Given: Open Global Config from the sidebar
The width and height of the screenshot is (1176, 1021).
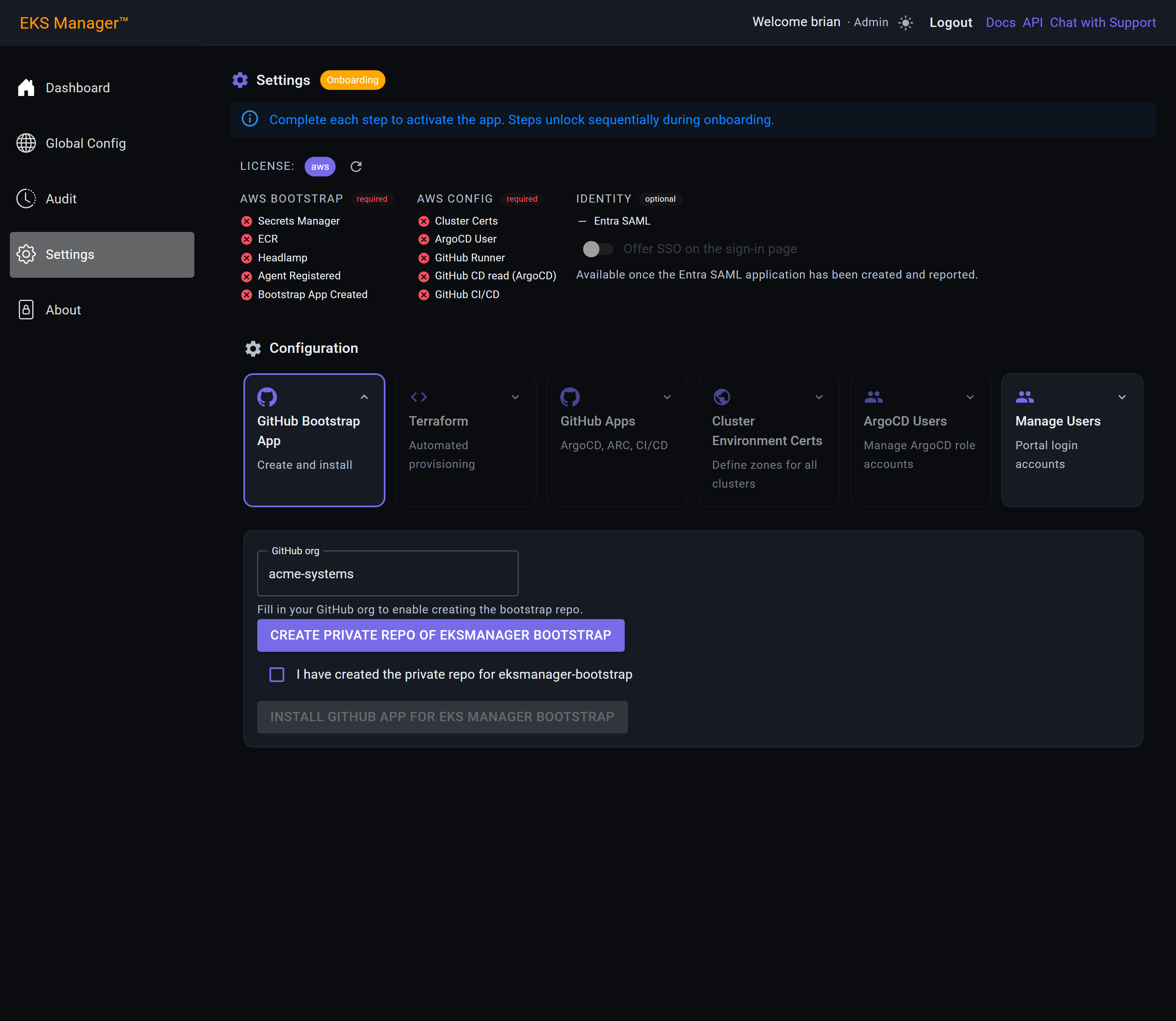Looking at the screenshot, I should [x=102, y=143].
